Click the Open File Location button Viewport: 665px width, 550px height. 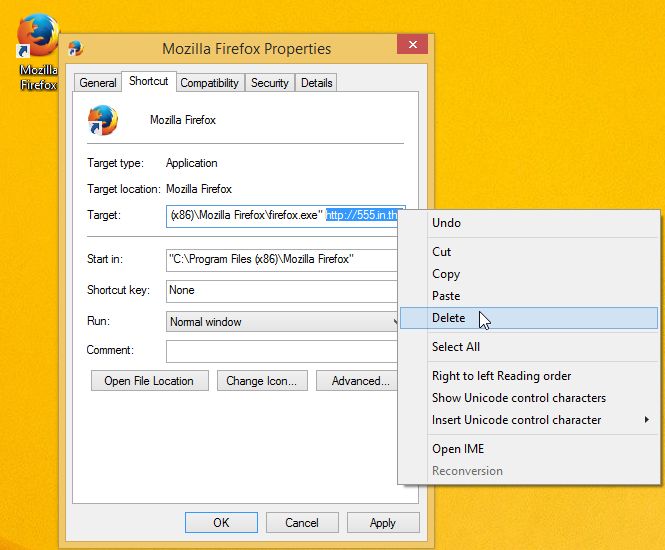click(x=149, y=380)
